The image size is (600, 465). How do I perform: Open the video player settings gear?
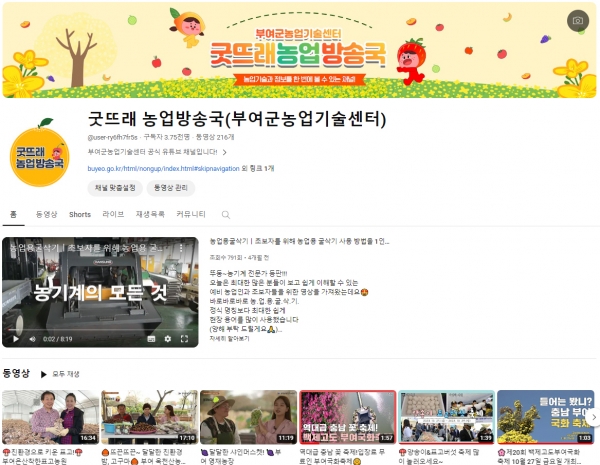[x=166, y=339]
